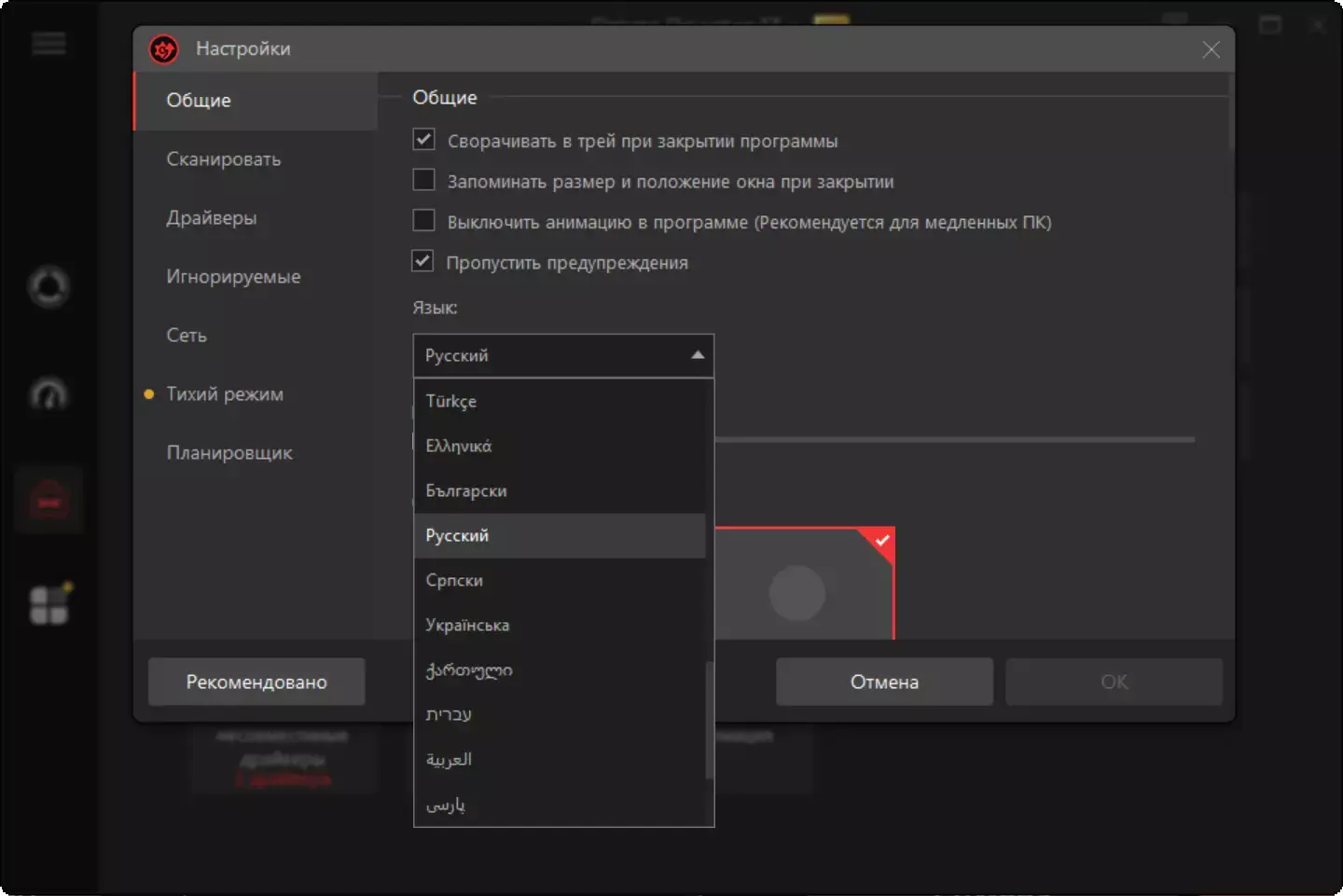The height and width of the screenshot is (896, 1343).
Task: Open the hamburger menu in sidebar
Action: (x=48, y=44)
